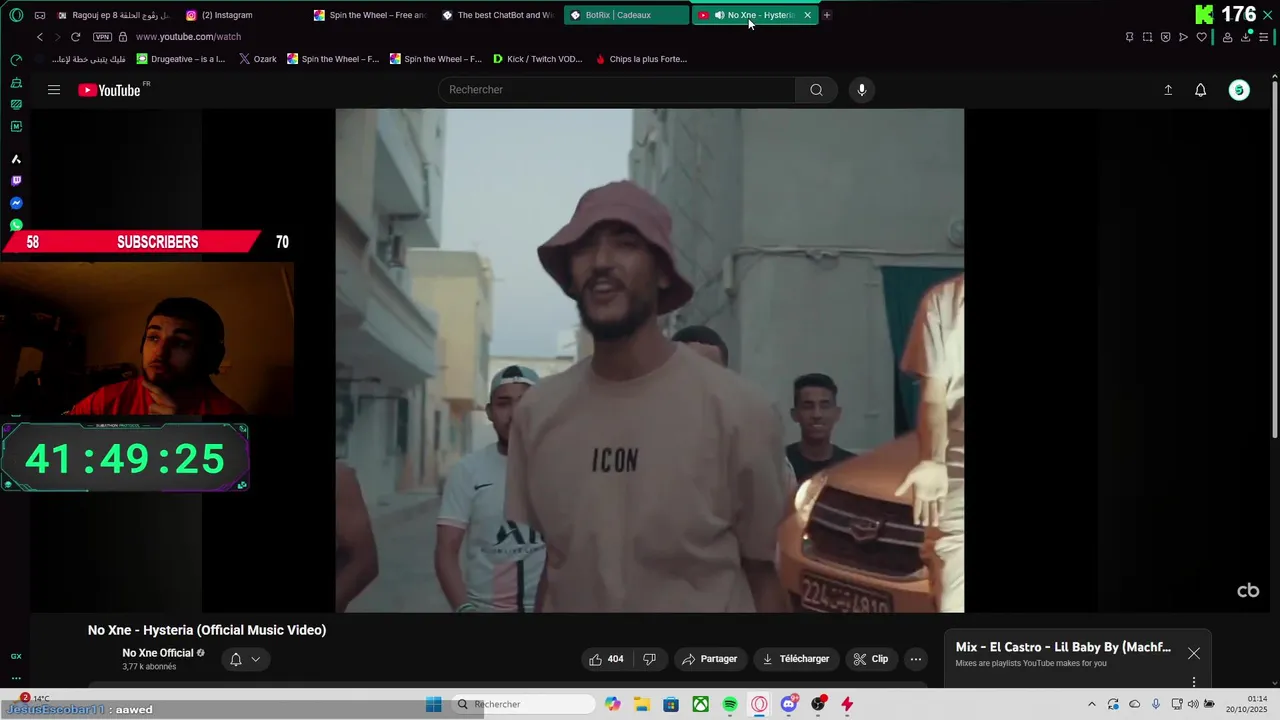Image resolution: width=1280 pixels, height=720 pixels.
Task: Add page to bookmarks with heart icon
Action: [1201, 37]
